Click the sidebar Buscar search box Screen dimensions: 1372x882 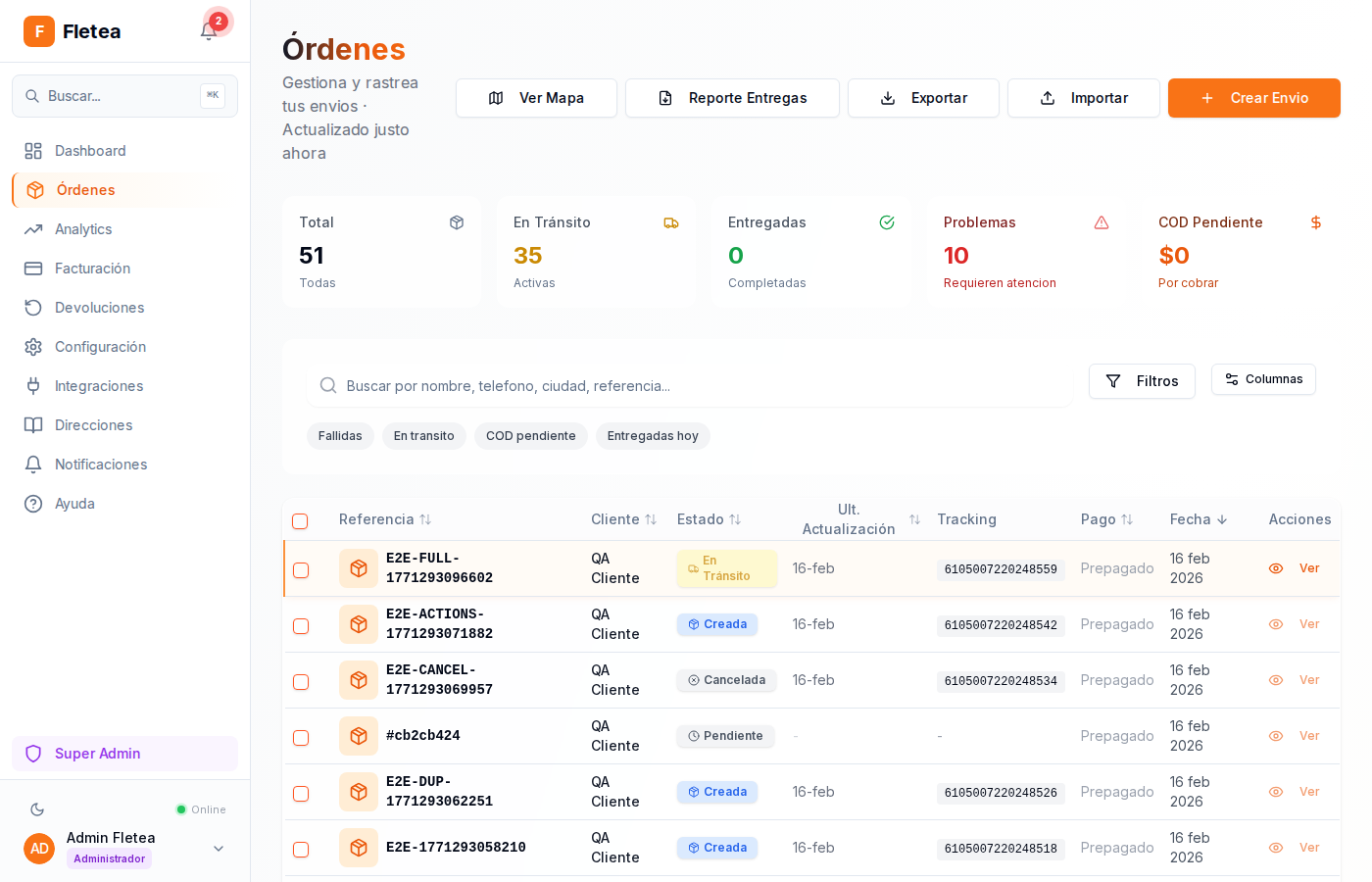point(124,96)
